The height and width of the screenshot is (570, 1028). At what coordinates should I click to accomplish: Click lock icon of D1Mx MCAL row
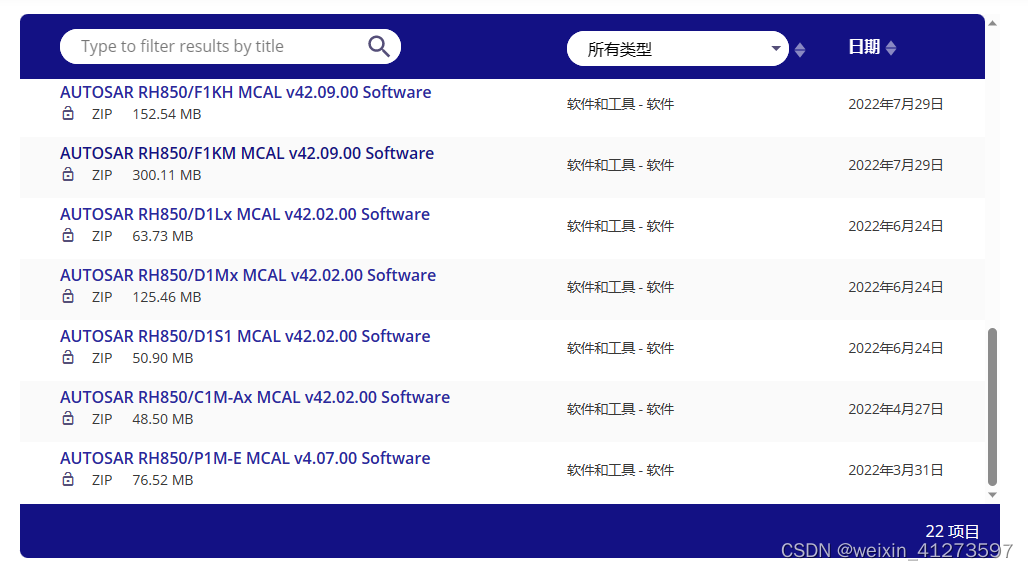(68, 296)
